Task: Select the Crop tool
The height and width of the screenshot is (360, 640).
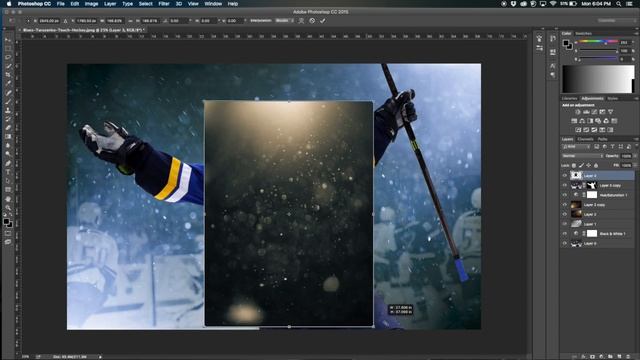Action: click(x=8, y=75)
